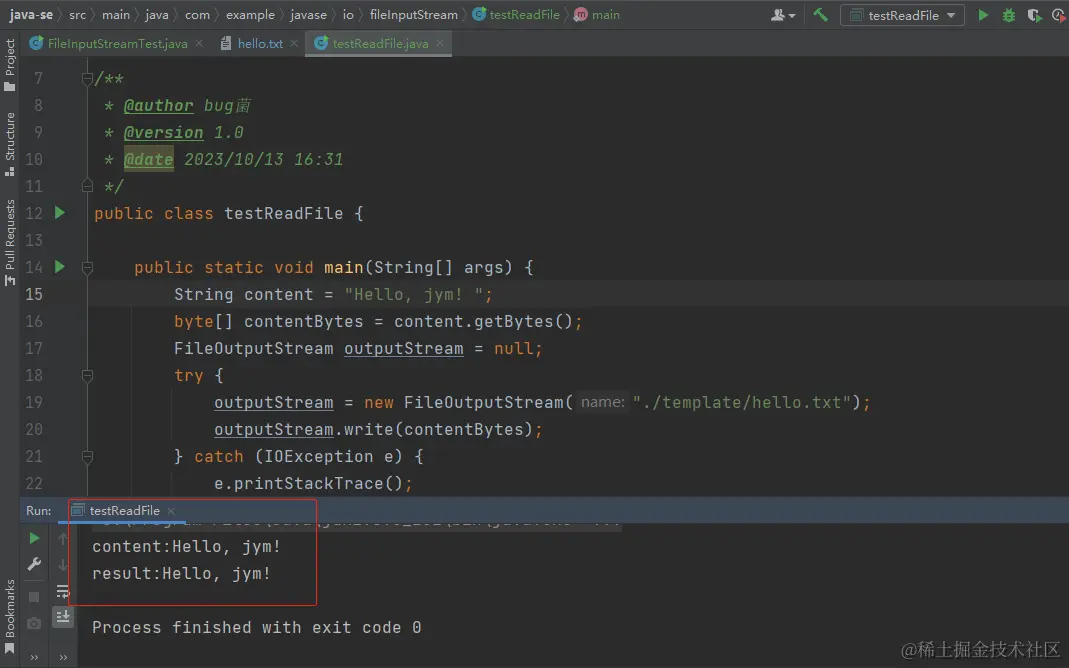Build the project with the hammer icon
Image resolution: width=1069 pixels, height=668 pixels.
tap(821, 14)
